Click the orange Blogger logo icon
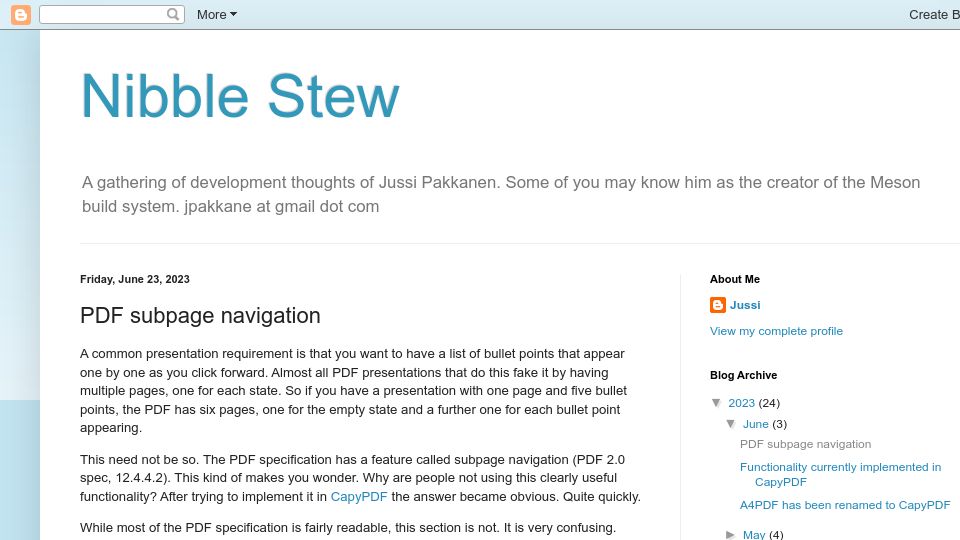The height and width of the screenshot is (540, 960). click(21, 14)
